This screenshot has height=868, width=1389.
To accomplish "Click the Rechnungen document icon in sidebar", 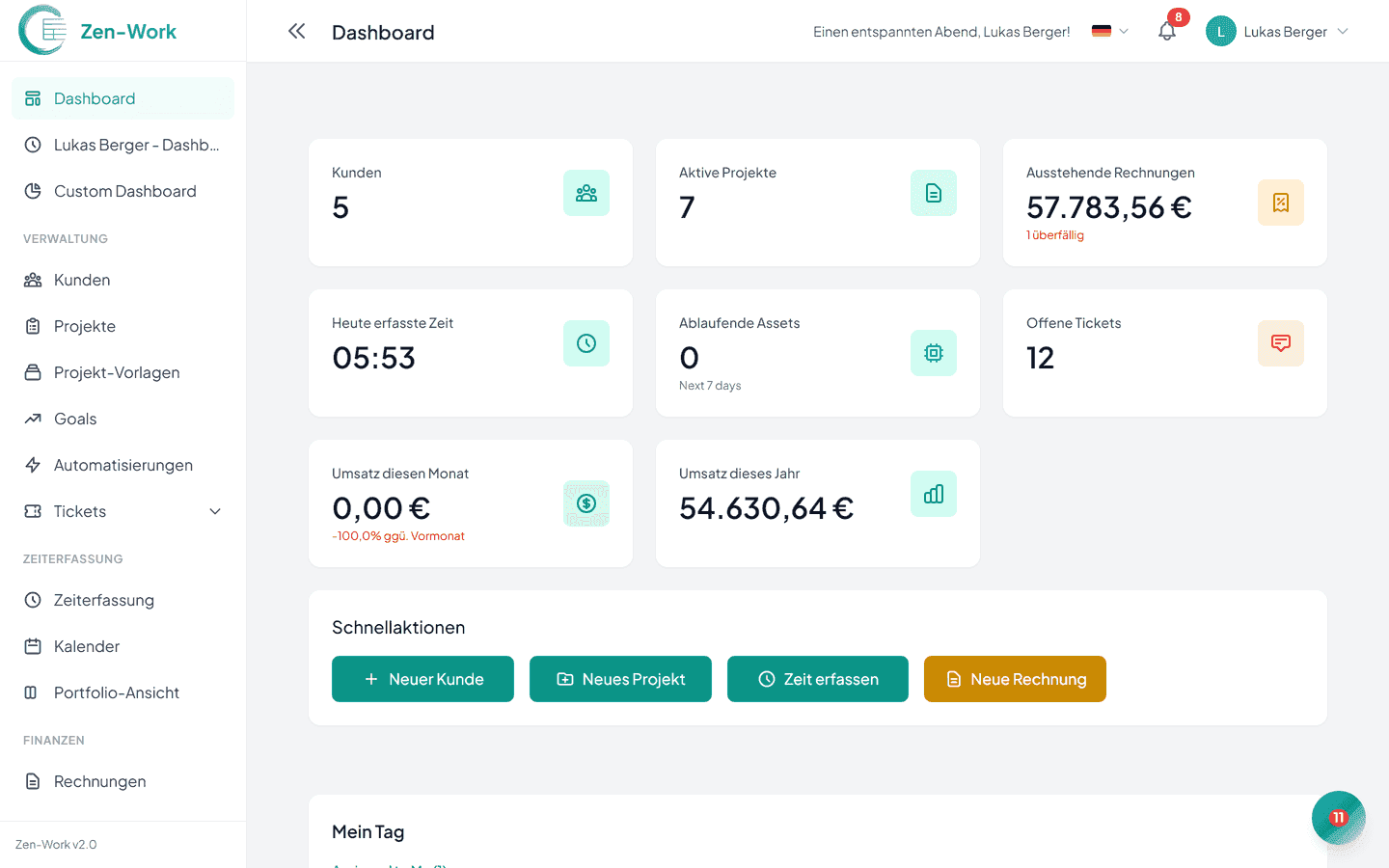I will 33,781.
